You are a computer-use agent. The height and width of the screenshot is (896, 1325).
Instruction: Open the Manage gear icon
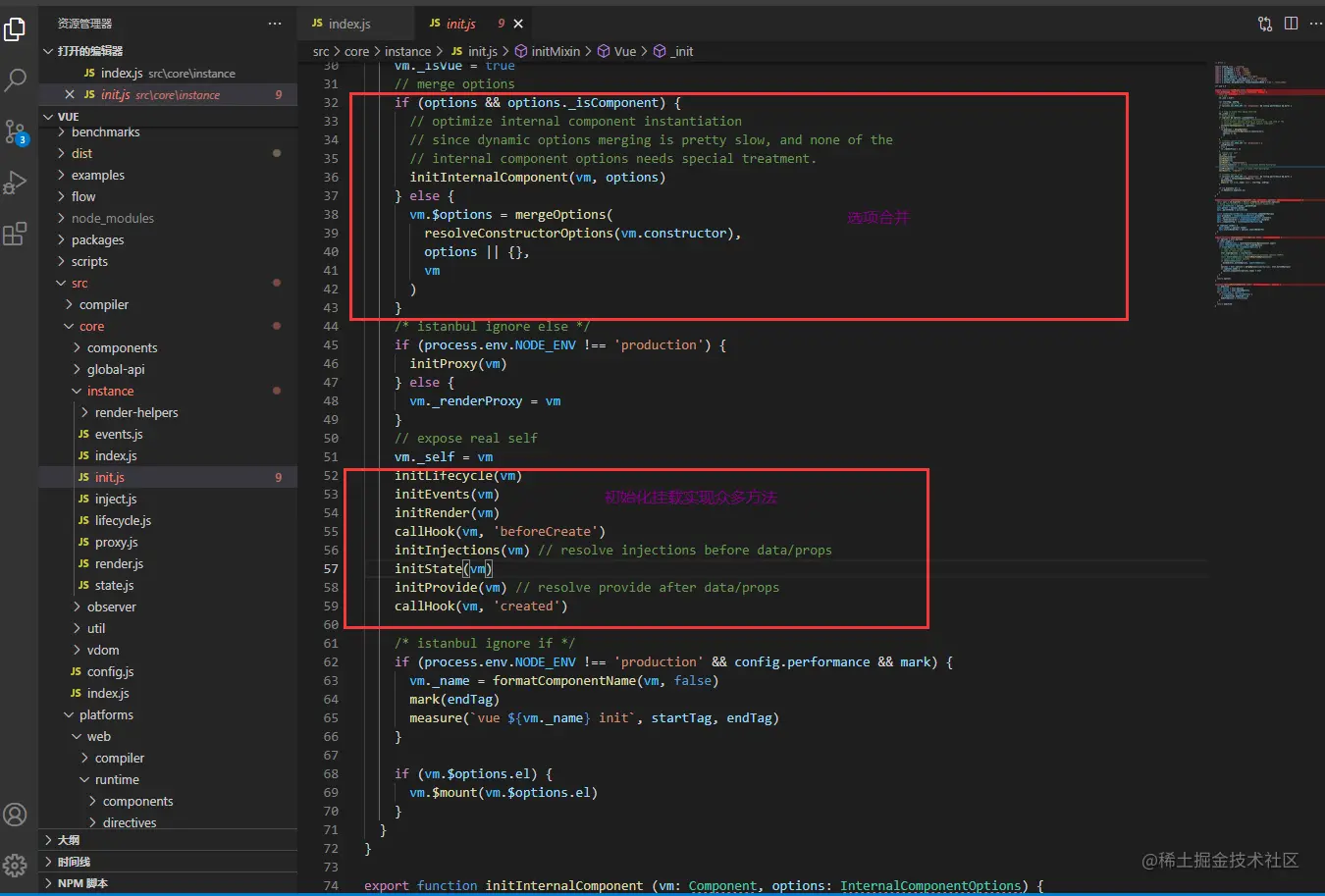point(16,865)
